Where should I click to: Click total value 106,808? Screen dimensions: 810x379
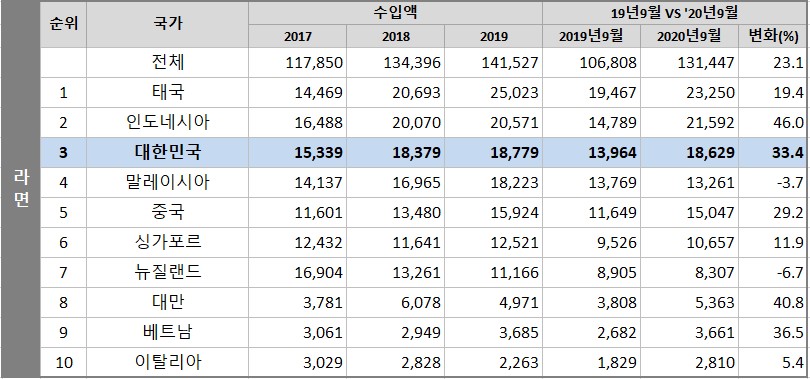[x=608, y=63]
